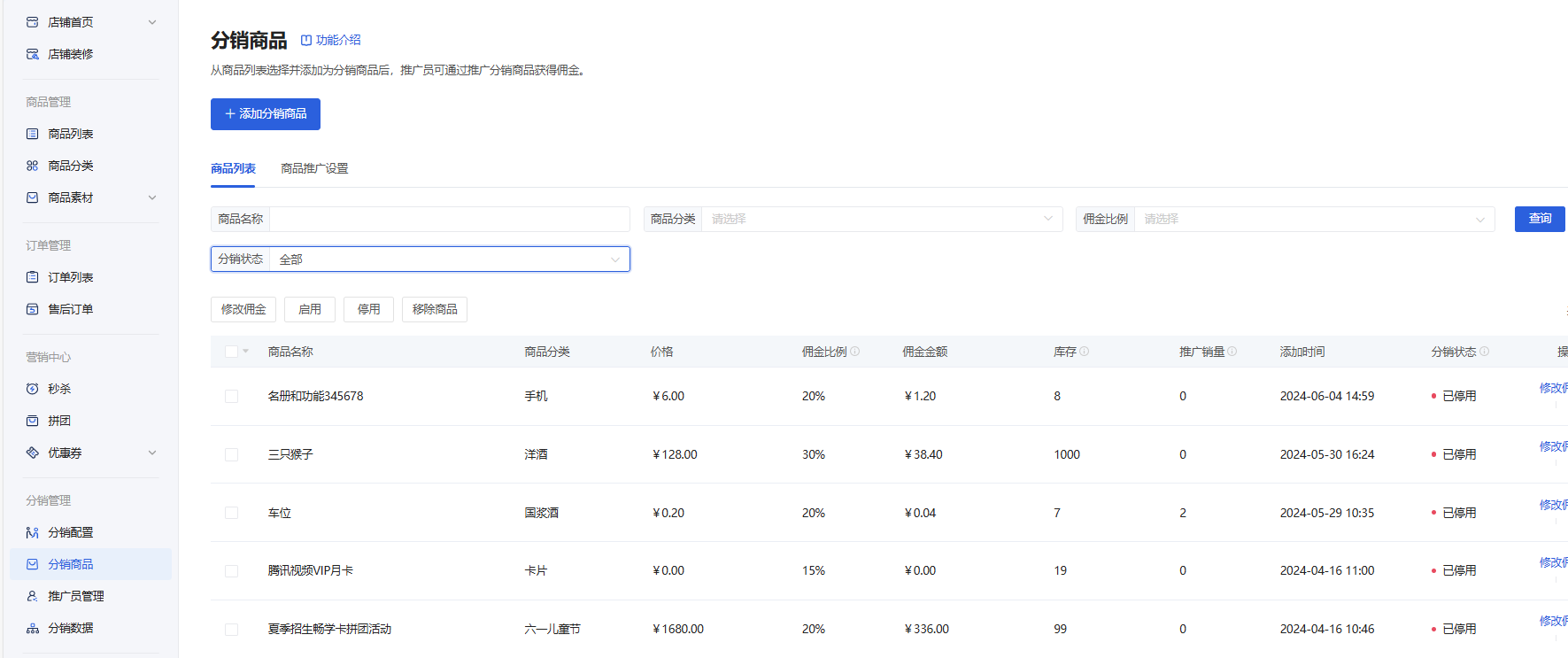Click the info icon beside 分销状态 column header
The width and height of the screenshot is (1568, 658).
coord(1485,352)
